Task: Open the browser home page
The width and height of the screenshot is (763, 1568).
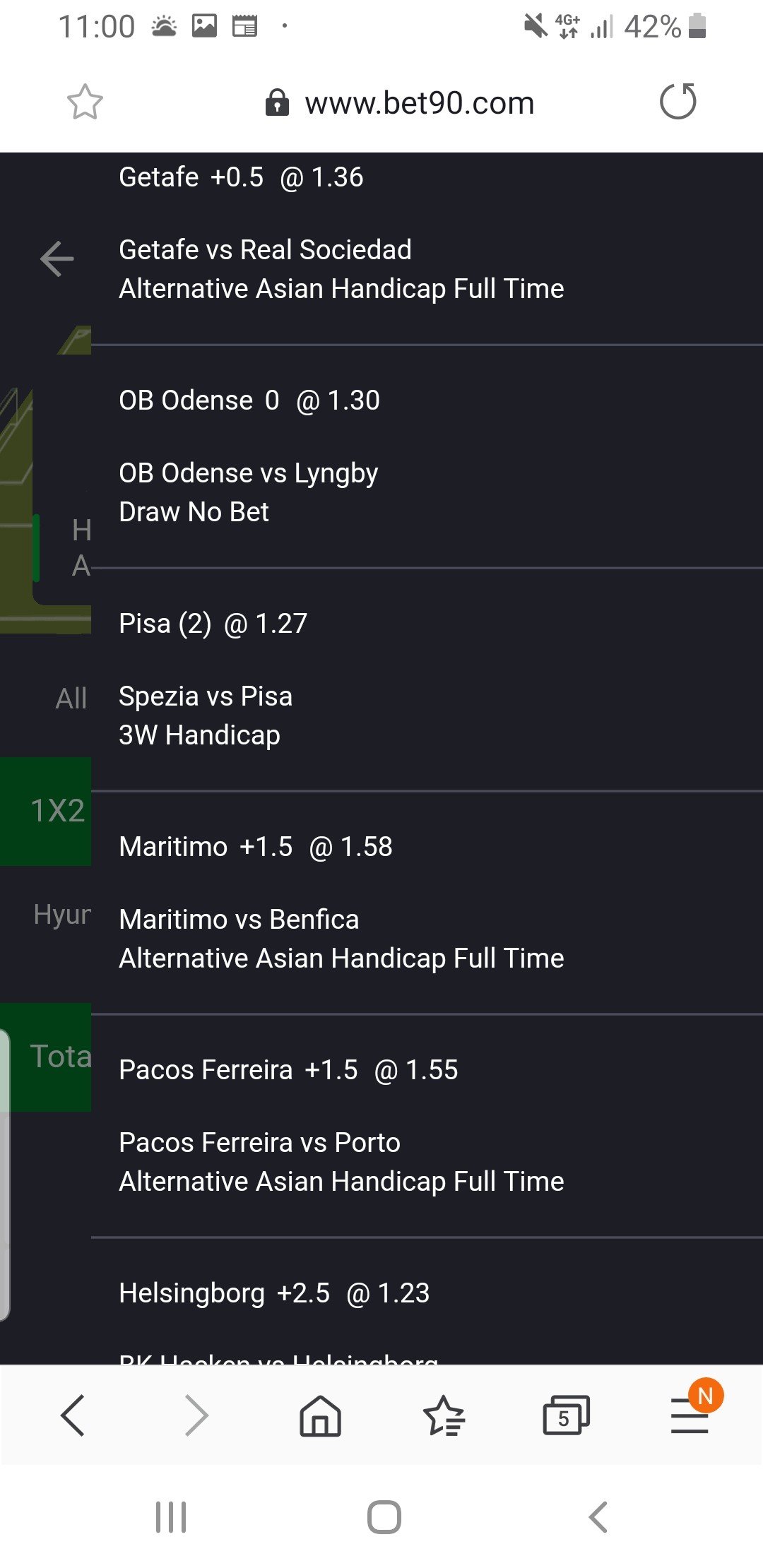Action: click(x=320, y=1415)
